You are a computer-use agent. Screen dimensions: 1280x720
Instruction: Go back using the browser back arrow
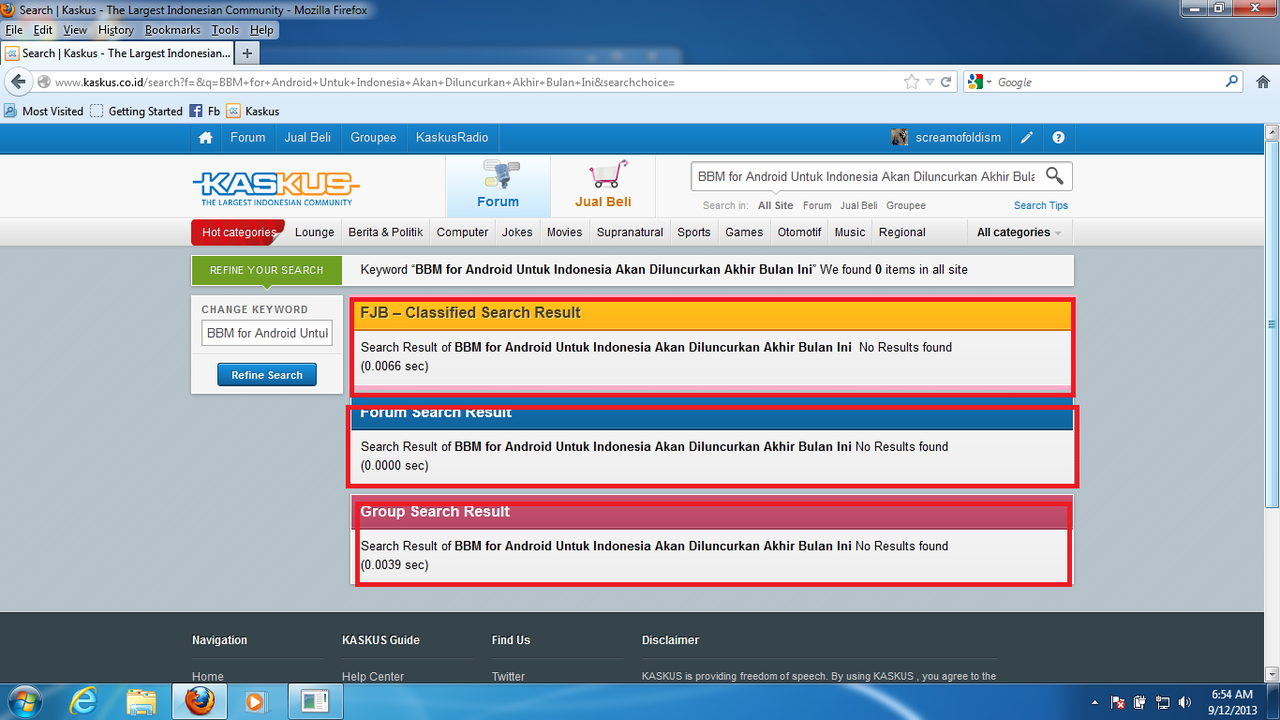coord(20,82)
